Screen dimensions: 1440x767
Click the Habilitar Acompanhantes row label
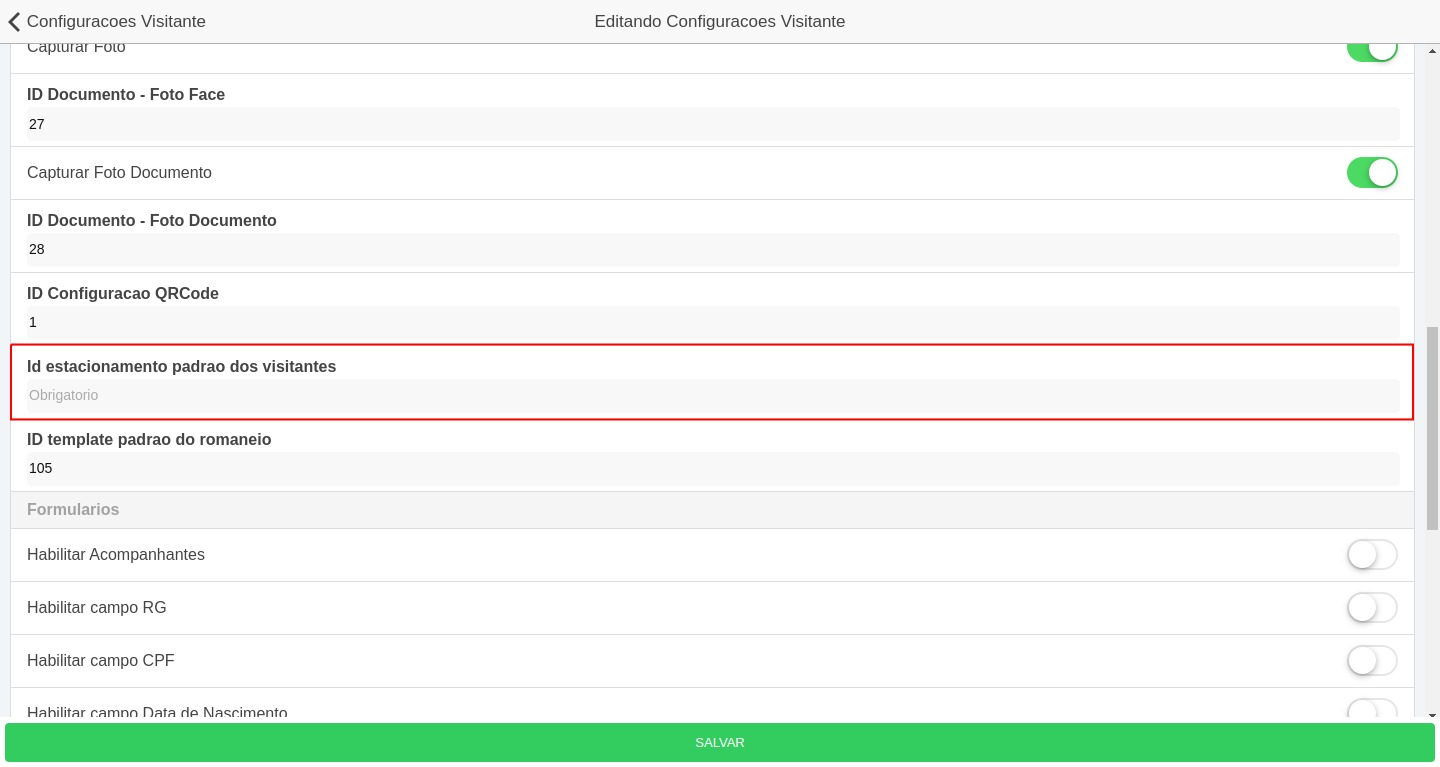tap(116, 554)
